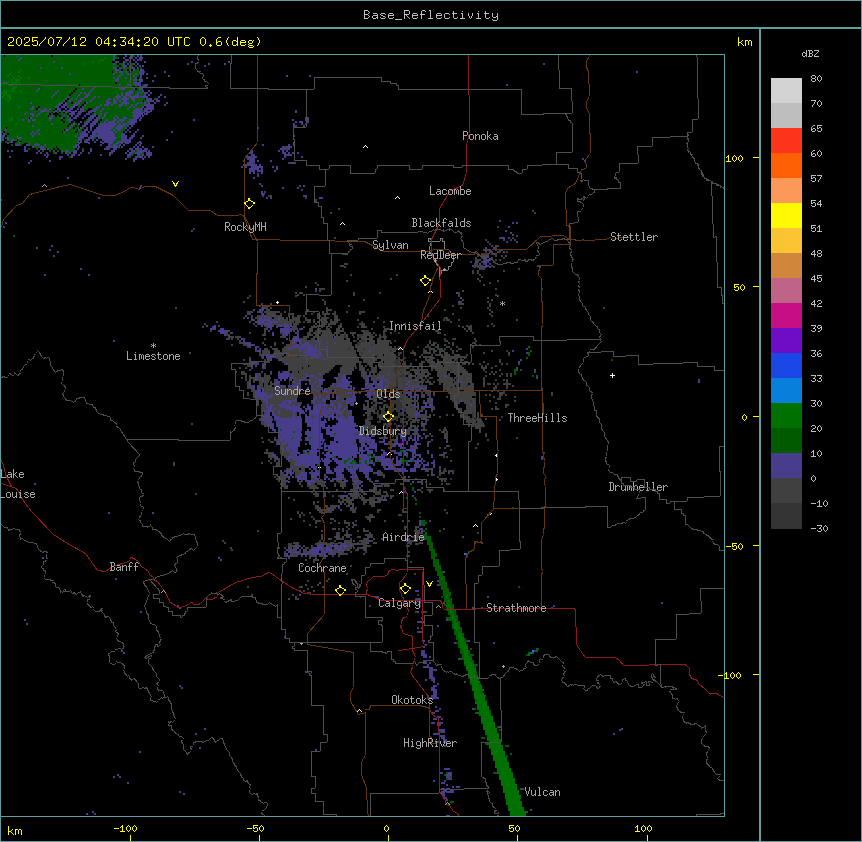The image size is (862, 842).
Task: Click the yellow V marker northwest of RockyMH
Action: point(175,184)
